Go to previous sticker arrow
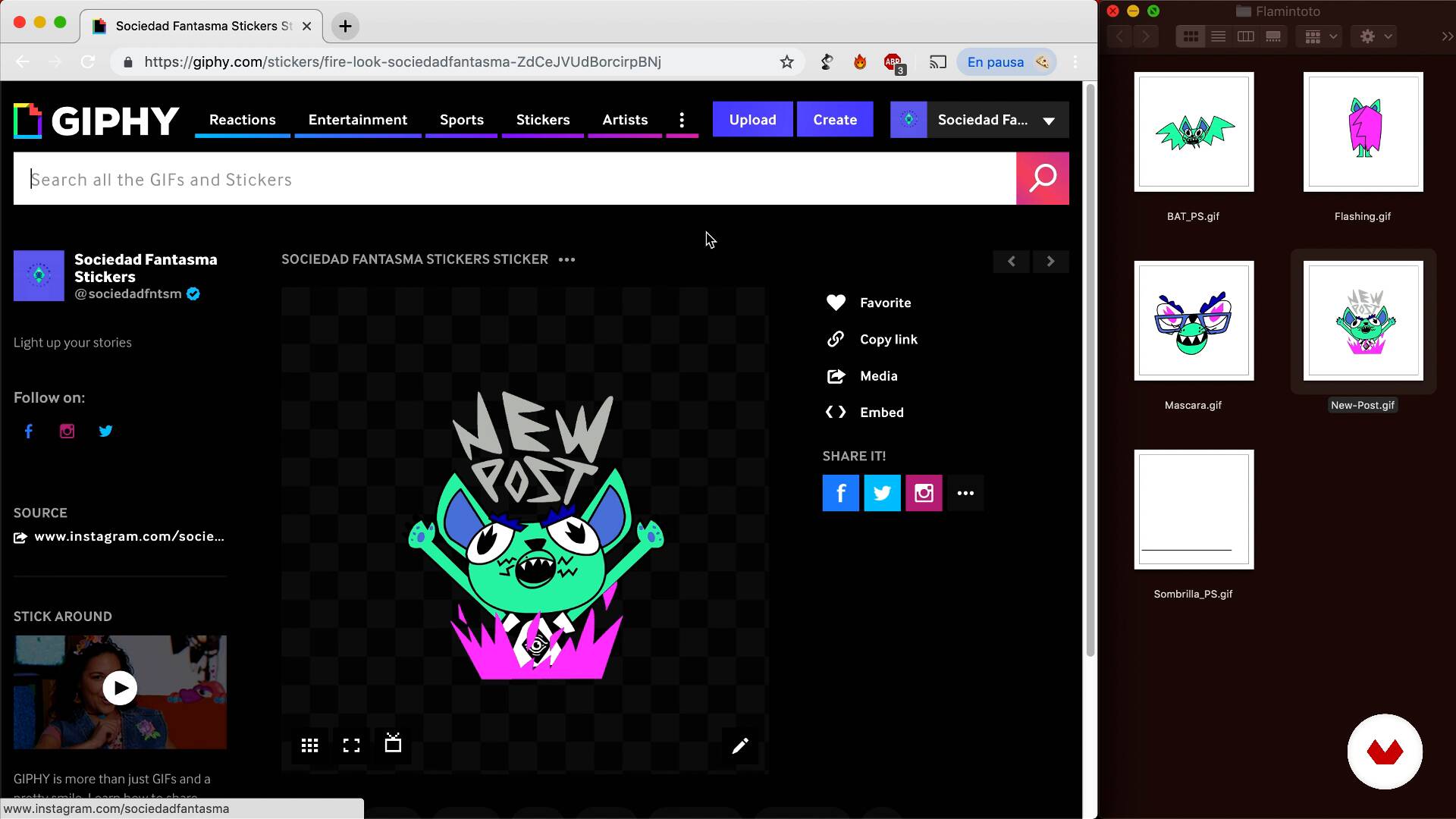The width and height of the screenshot is (1456, 819). [1012, 261]
